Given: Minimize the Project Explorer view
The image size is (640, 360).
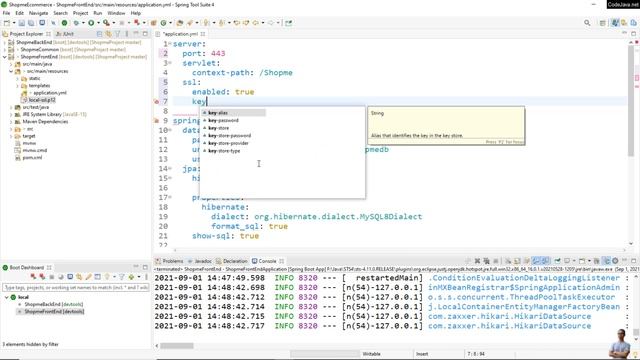Looking at the screenshot, I should (136, 34).
